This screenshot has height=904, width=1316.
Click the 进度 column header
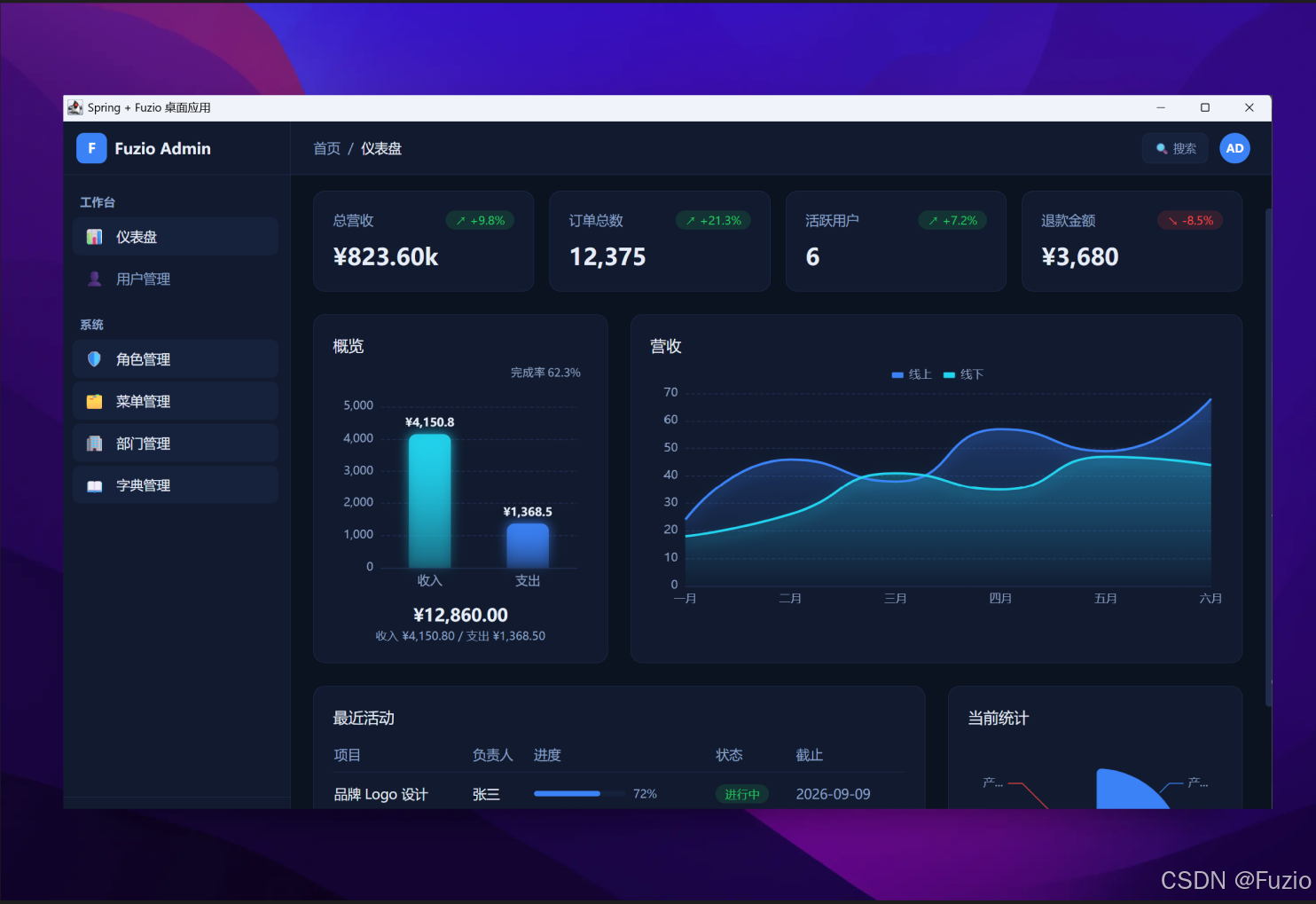pyautogui.click(x=547, y=755)
